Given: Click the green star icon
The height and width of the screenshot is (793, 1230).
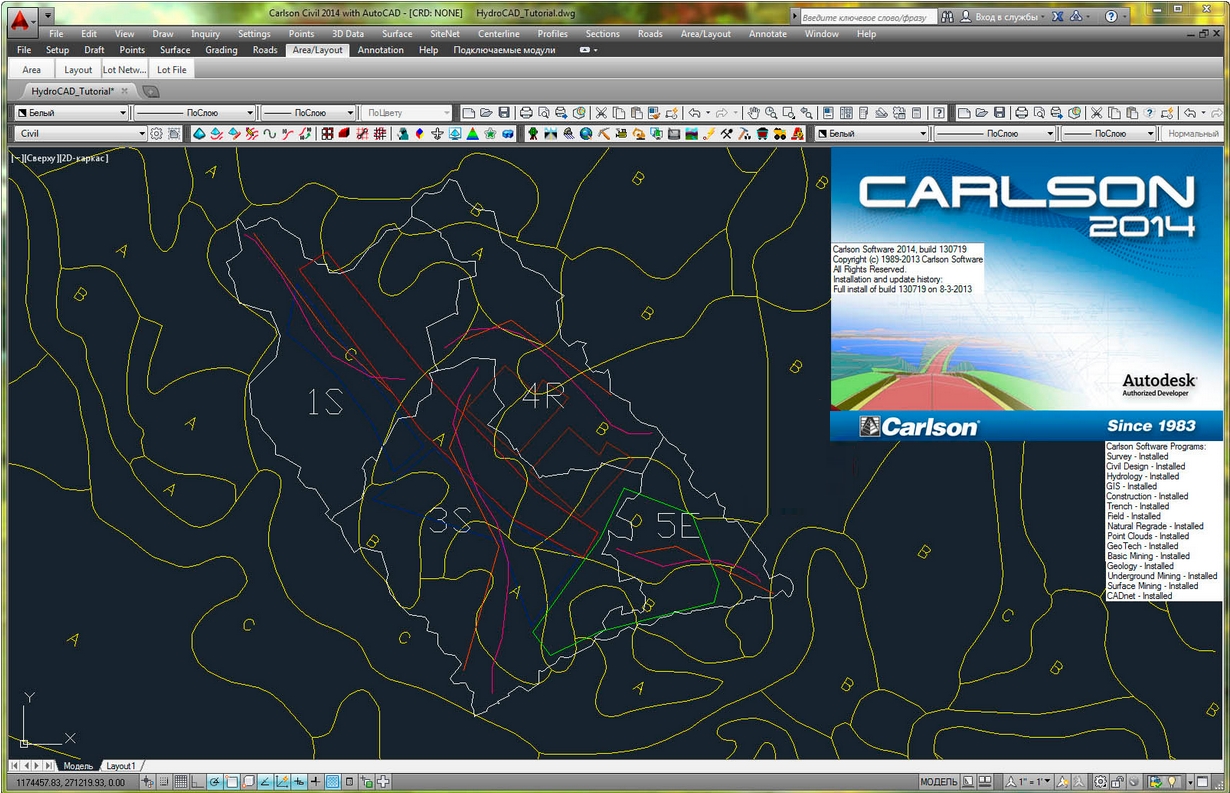Looking at the screenshot, I should click(x=490, y=133).
